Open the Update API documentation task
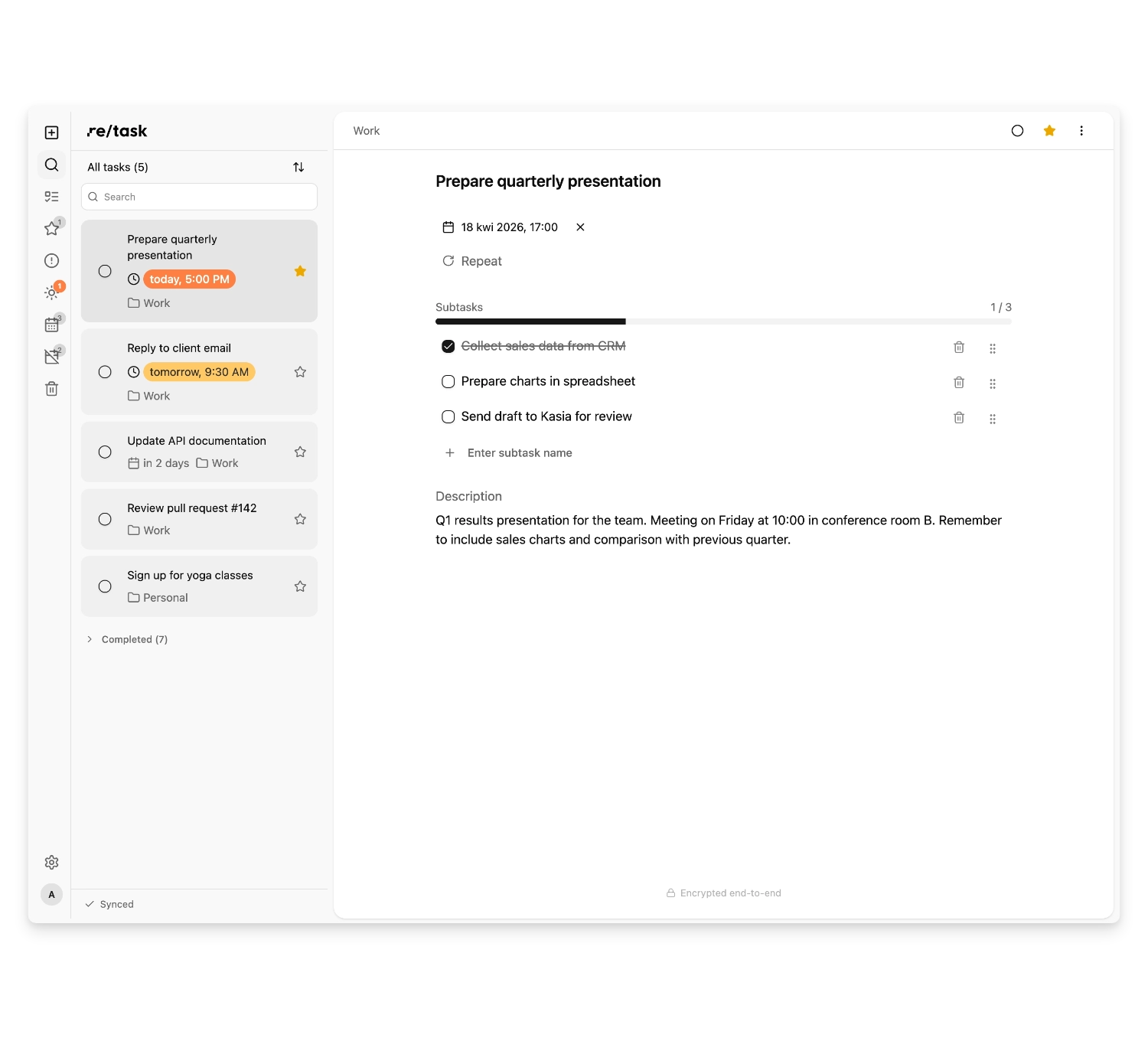 coord(199,452)
